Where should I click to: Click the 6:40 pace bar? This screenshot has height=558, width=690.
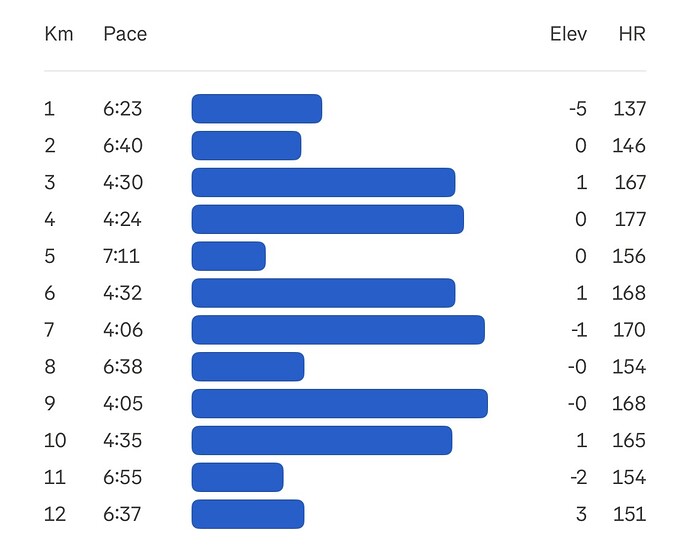[246, 146]
